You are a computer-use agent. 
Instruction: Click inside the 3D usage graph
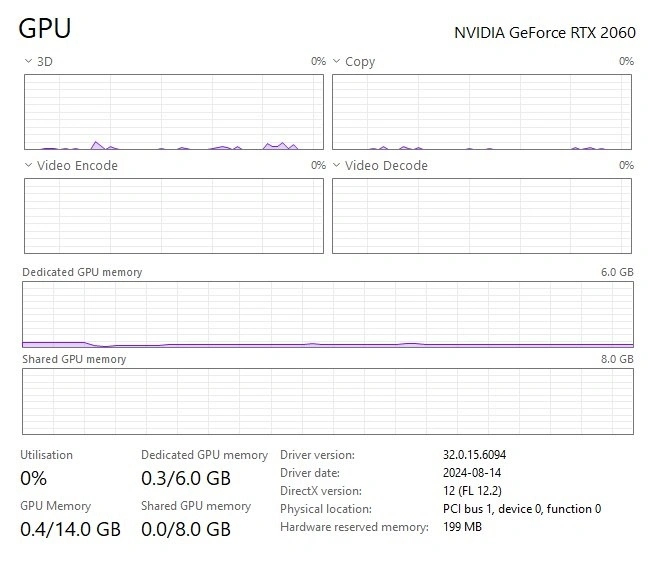(173, 111)
